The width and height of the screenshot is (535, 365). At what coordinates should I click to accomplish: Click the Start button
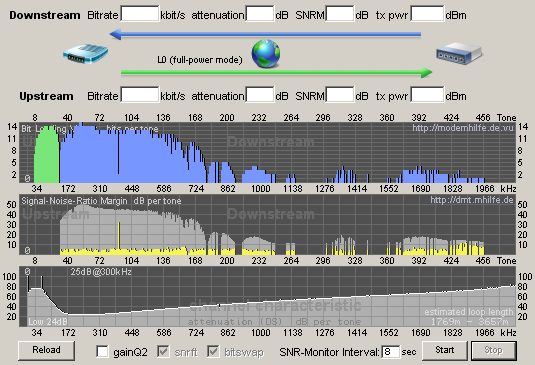(445, 350)
